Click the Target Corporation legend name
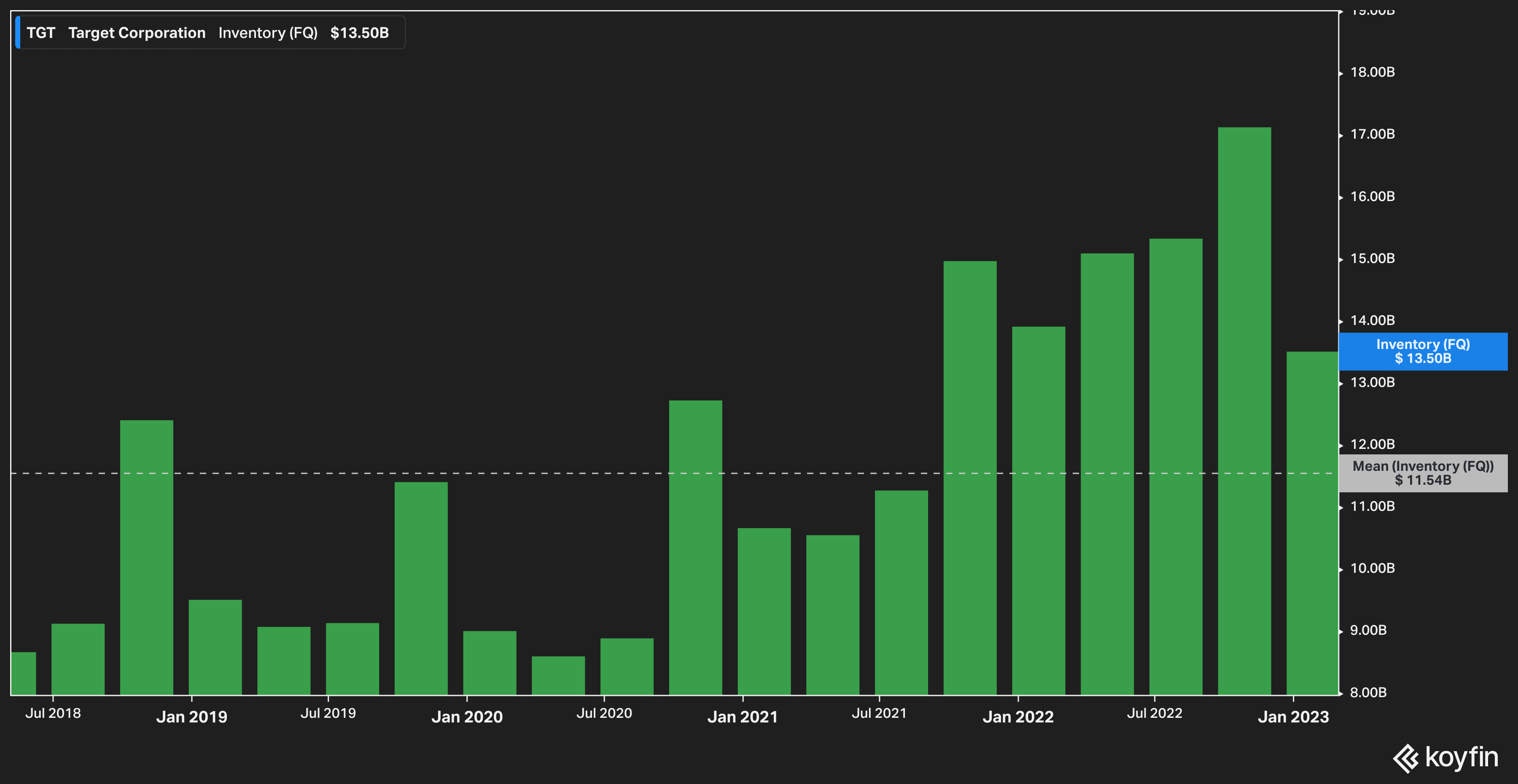This screenshot has height=784, width=1518. click(x=137, y=33)
